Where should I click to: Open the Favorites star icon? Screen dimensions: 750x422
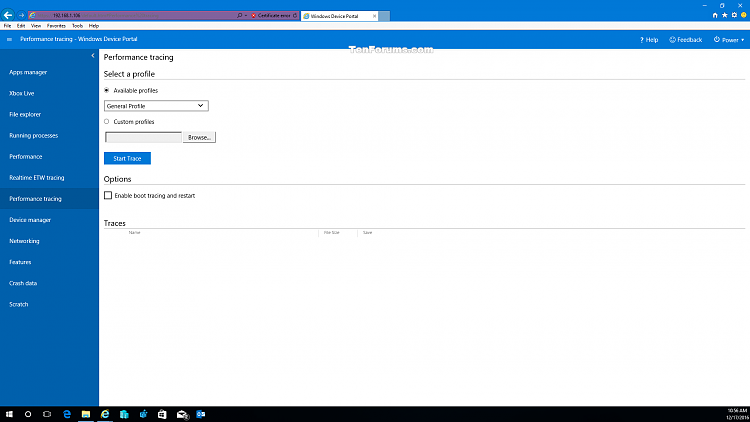click(x=725, y=15)
